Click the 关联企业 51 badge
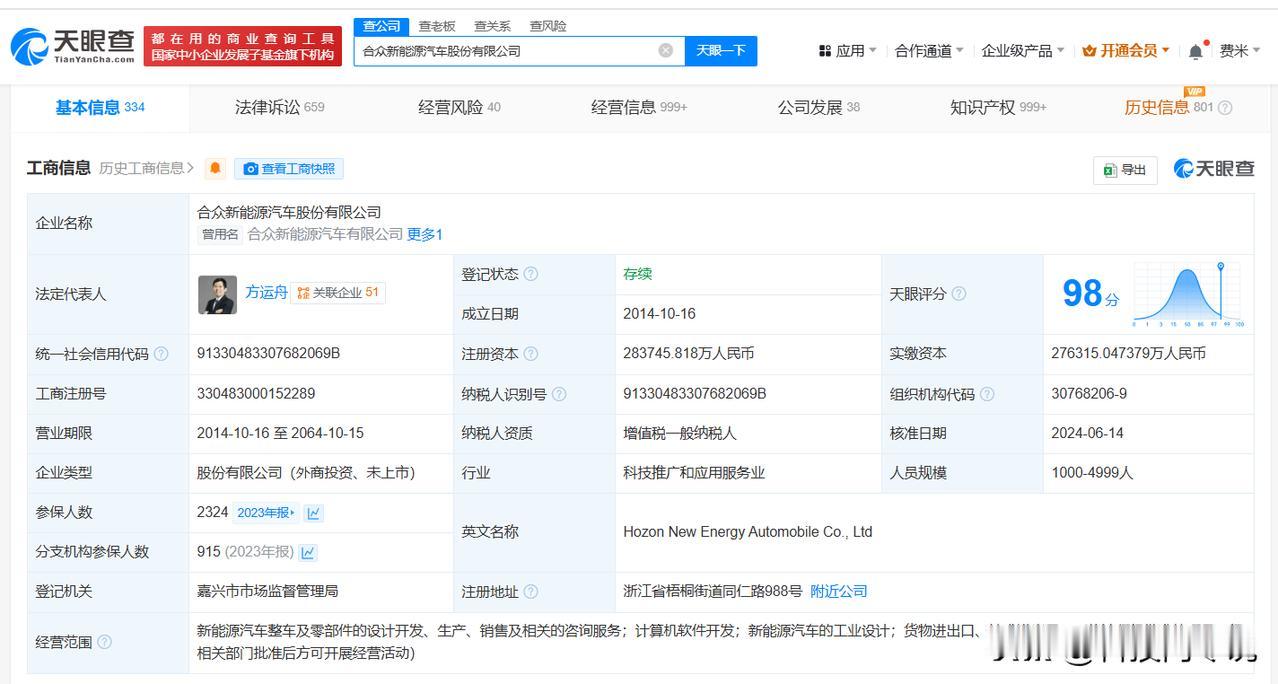Viewport: 1278px width, 684px height. tap(338, 292)
